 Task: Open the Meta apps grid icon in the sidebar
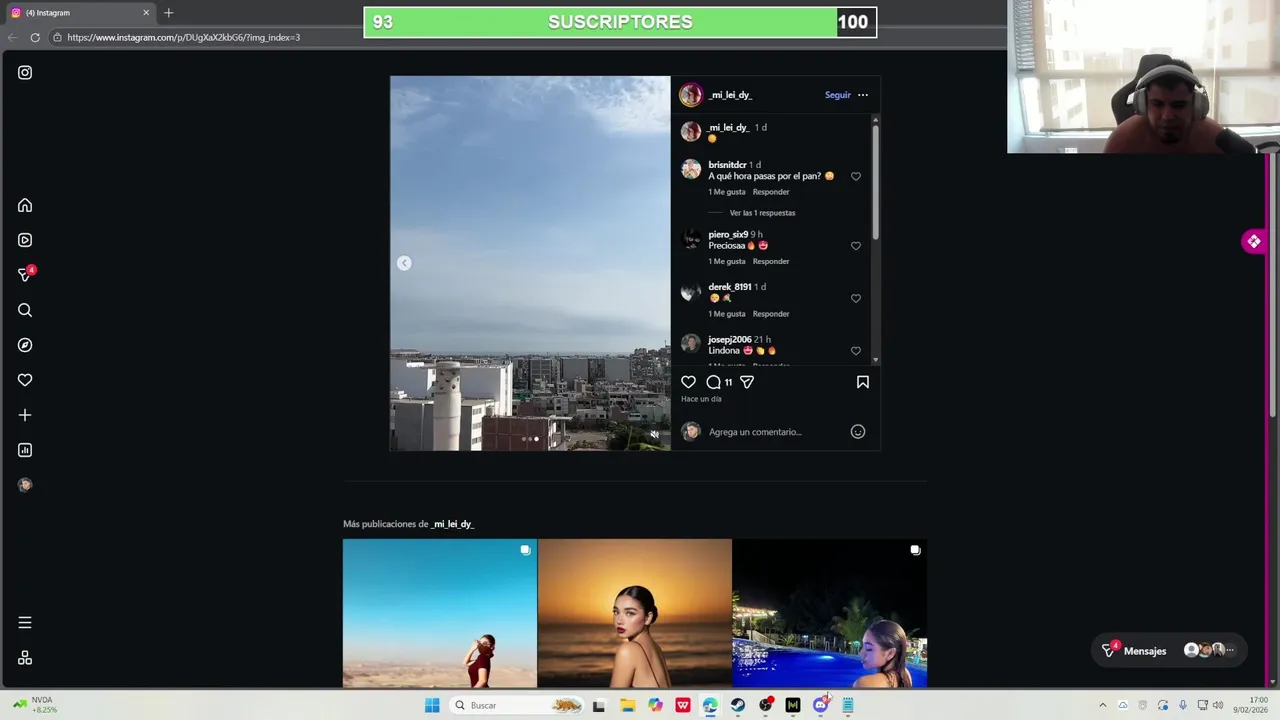(25, 658)
